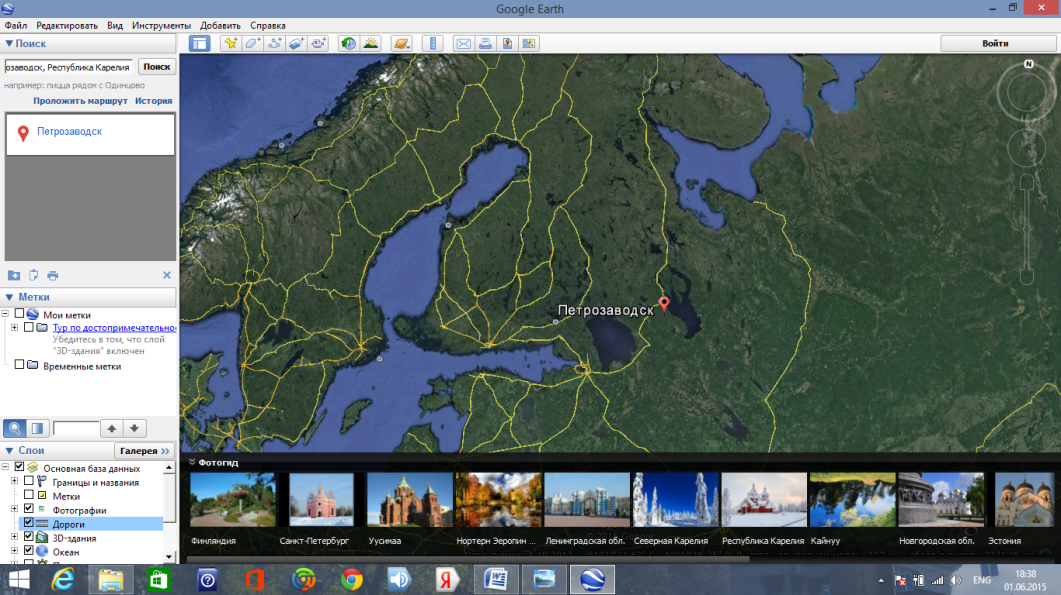This screenshot has height=595, width=1061.
Task: Open the История link
Action: click(x=154, y=101)
